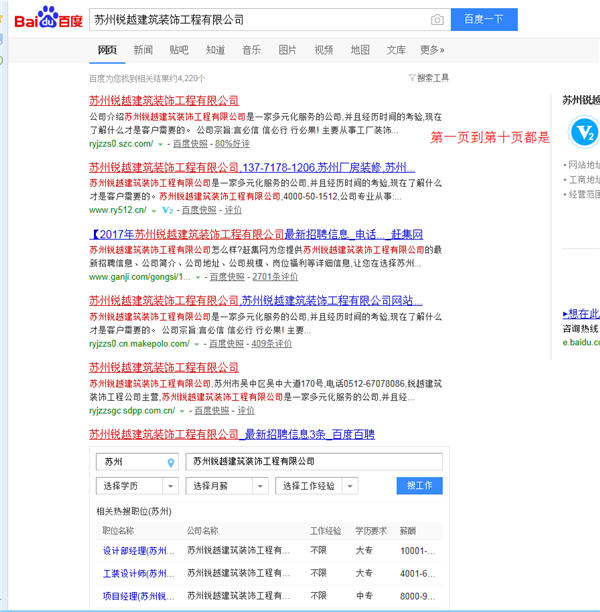The width and height of the screenshot is (600, 612).
Task: Open the 选择工作经验 dropdown
Action: click(317, 486)
